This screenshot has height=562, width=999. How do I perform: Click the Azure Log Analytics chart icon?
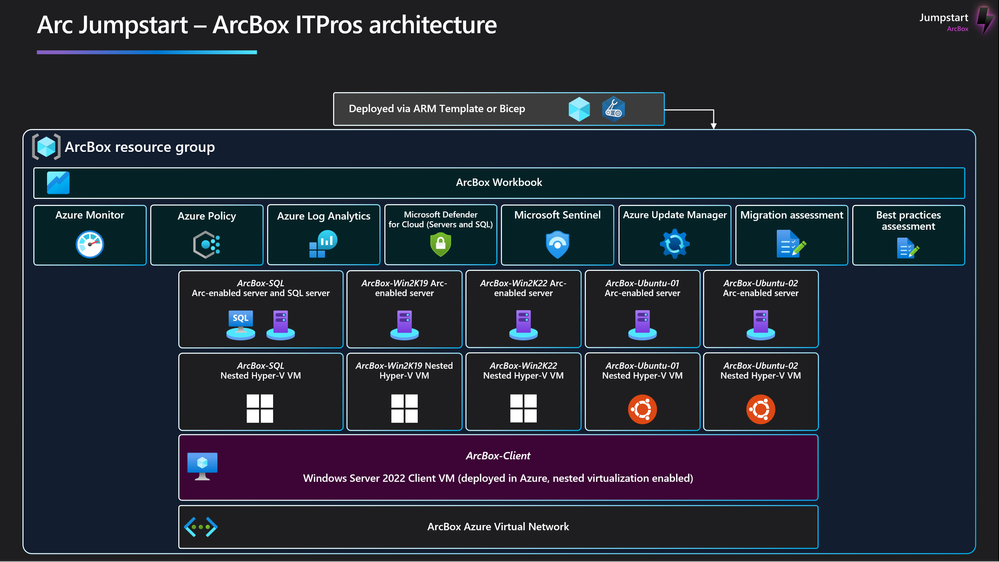pos(323,245)
